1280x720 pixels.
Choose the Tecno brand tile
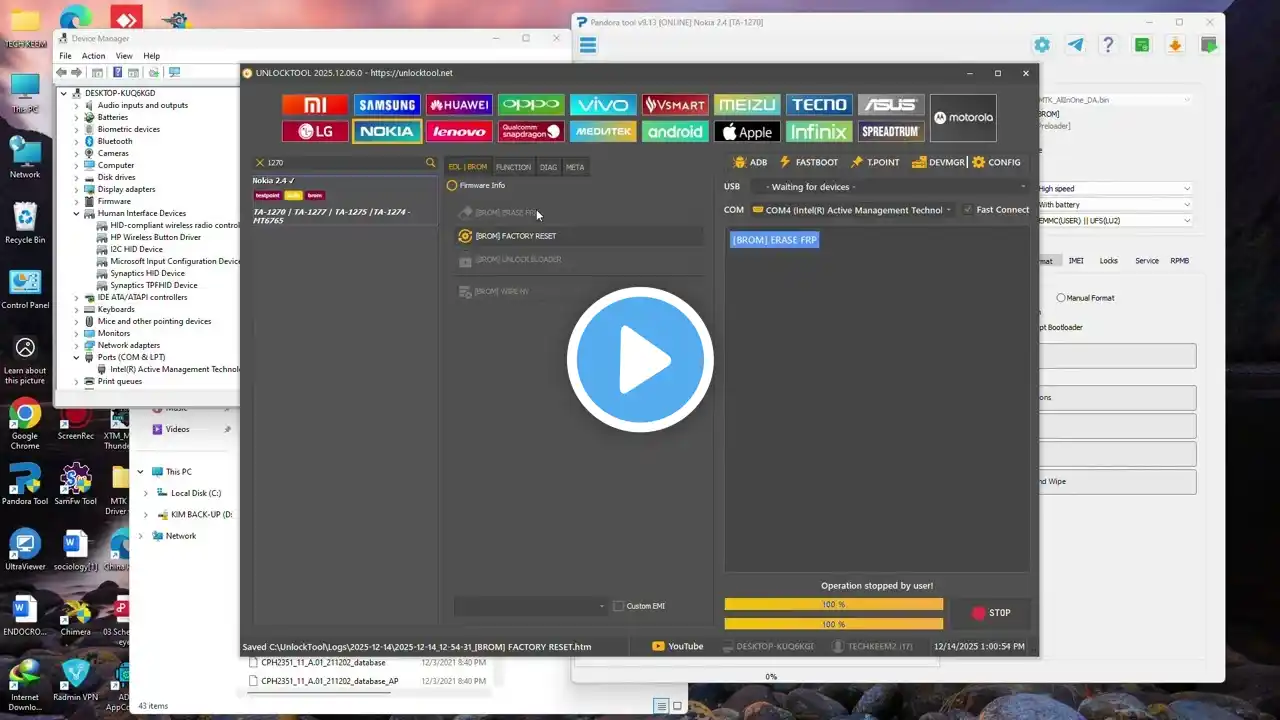tap(819, 105)
